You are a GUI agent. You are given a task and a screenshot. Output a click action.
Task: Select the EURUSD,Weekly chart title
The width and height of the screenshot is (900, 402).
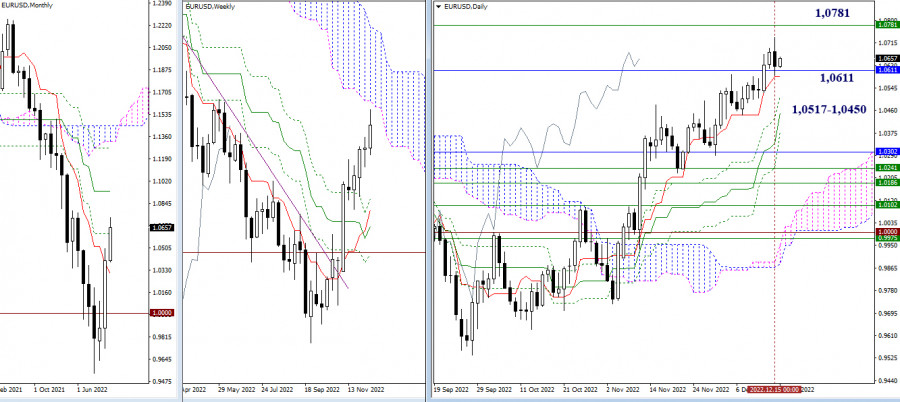tap(210, 6)
